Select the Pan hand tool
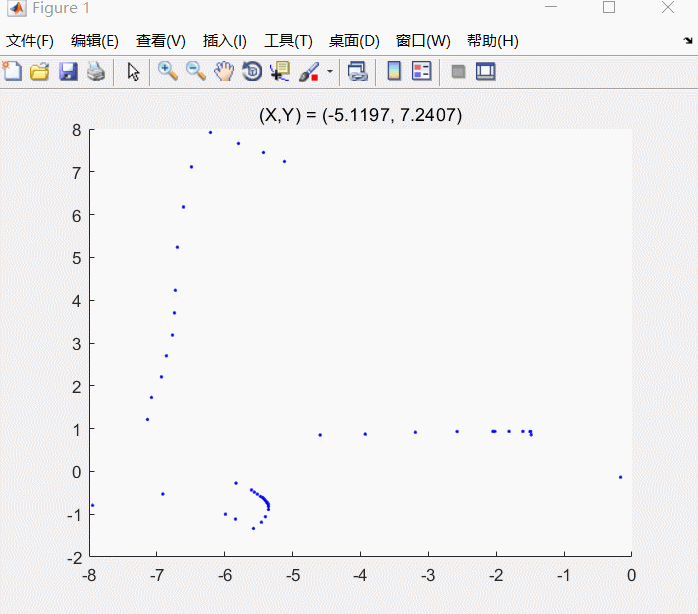This screenshot has height=614, width=698. click(x=224, y=71)
